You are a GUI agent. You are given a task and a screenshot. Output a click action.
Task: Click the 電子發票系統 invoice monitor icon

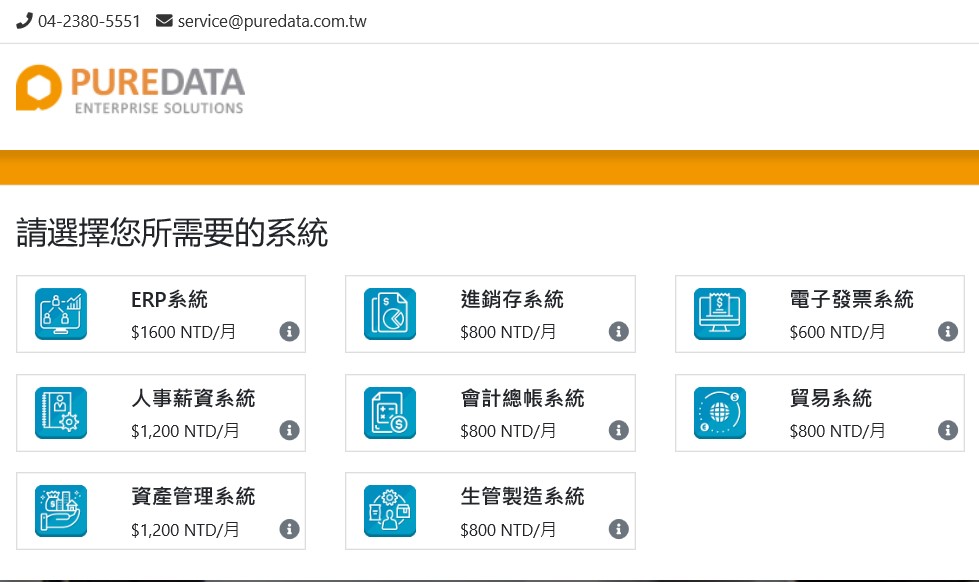(719, 314)
